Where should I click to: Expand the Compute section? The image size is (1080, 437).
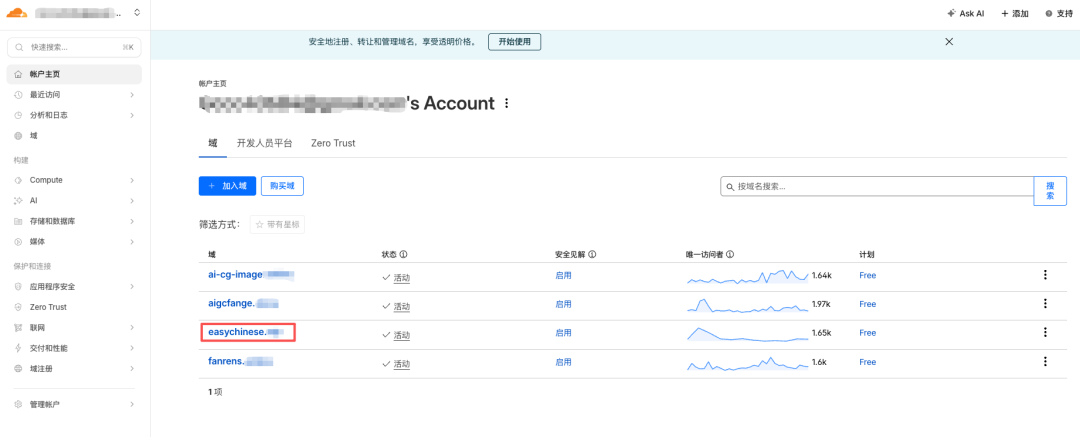(x=132, y=180)
